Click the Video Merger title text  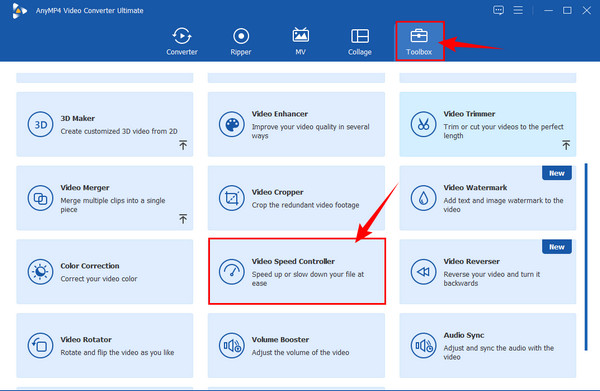[85, 188]
